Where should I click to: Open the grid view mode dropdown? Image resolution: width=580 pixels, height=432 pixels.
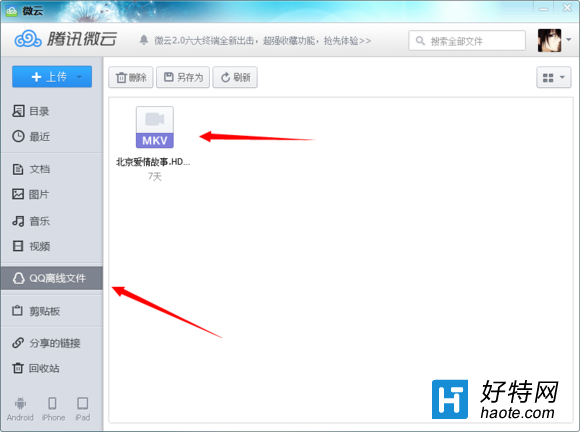point(554,78)
